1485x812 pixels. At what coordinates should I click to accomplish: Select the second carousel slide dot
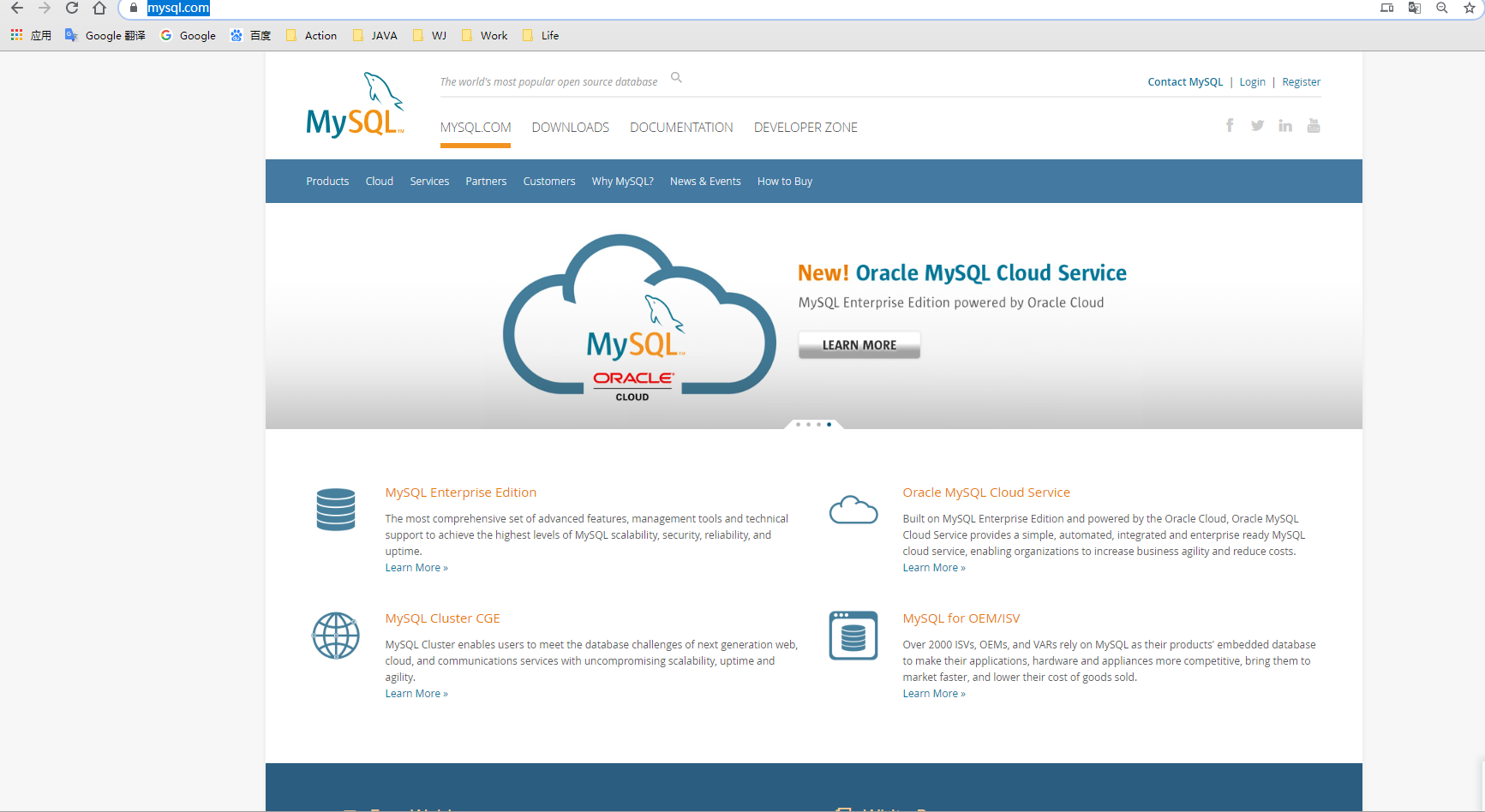coord(808,424)
